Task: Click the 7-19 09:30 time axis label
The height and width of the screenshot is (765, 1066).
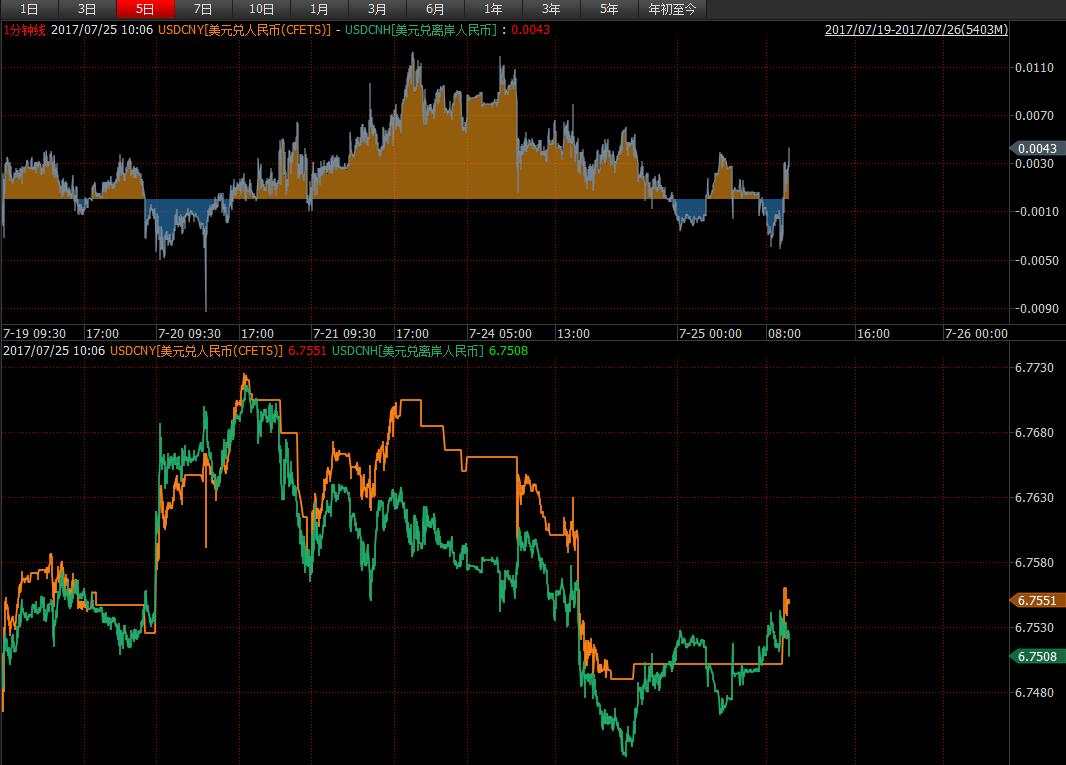Action: 35,334
